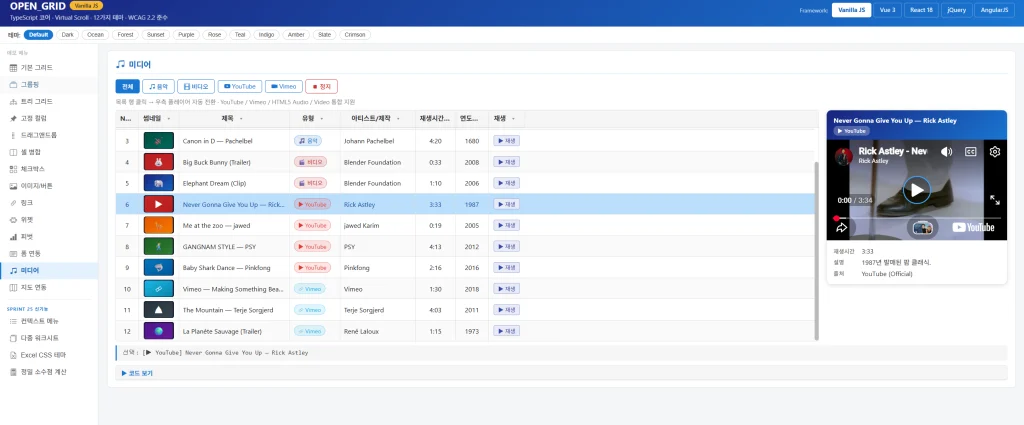Open the 다중 워크시트 sidebar item
Screen dimensions: 1024x425
click(x=49, y=338)
